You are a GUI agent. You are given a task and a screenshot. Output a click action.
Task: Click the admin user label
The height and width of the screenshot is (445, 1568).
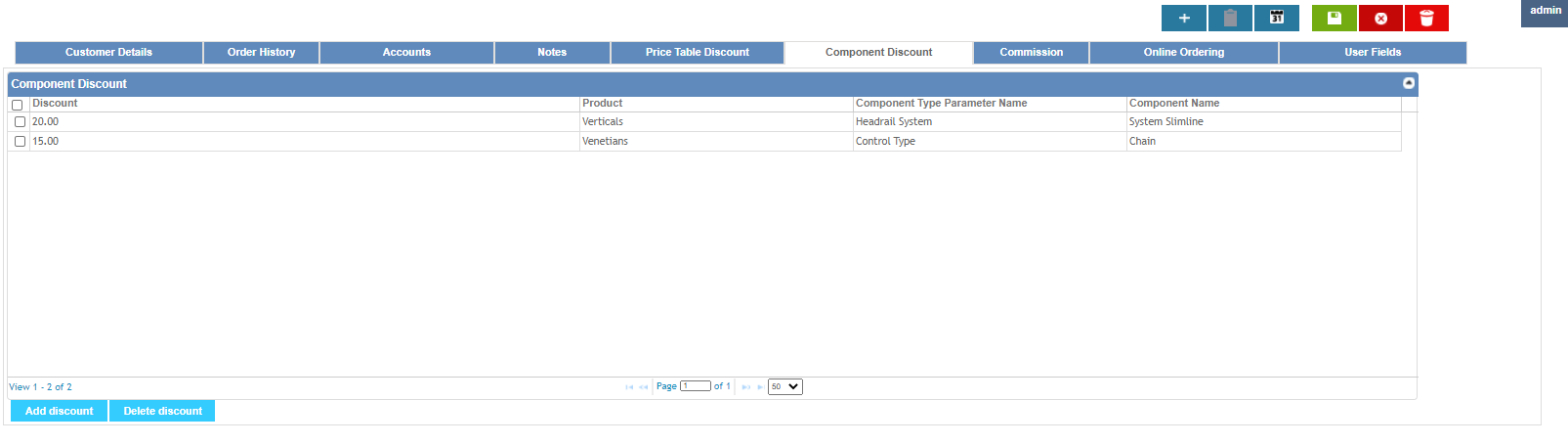[x=1545, y=12]
